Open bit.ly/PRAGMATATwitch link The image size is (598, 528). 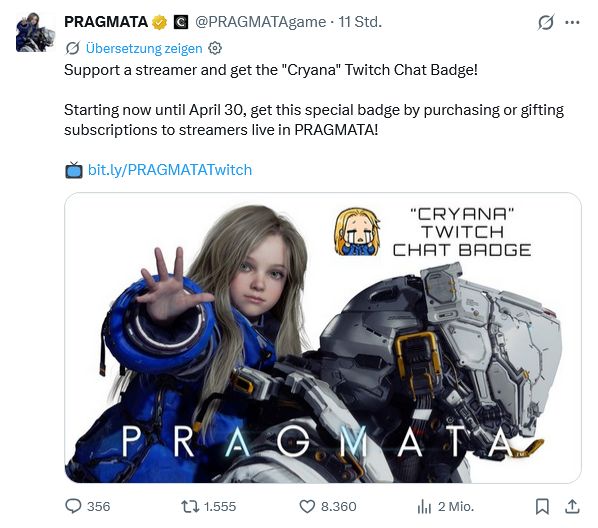pos(170,169)
